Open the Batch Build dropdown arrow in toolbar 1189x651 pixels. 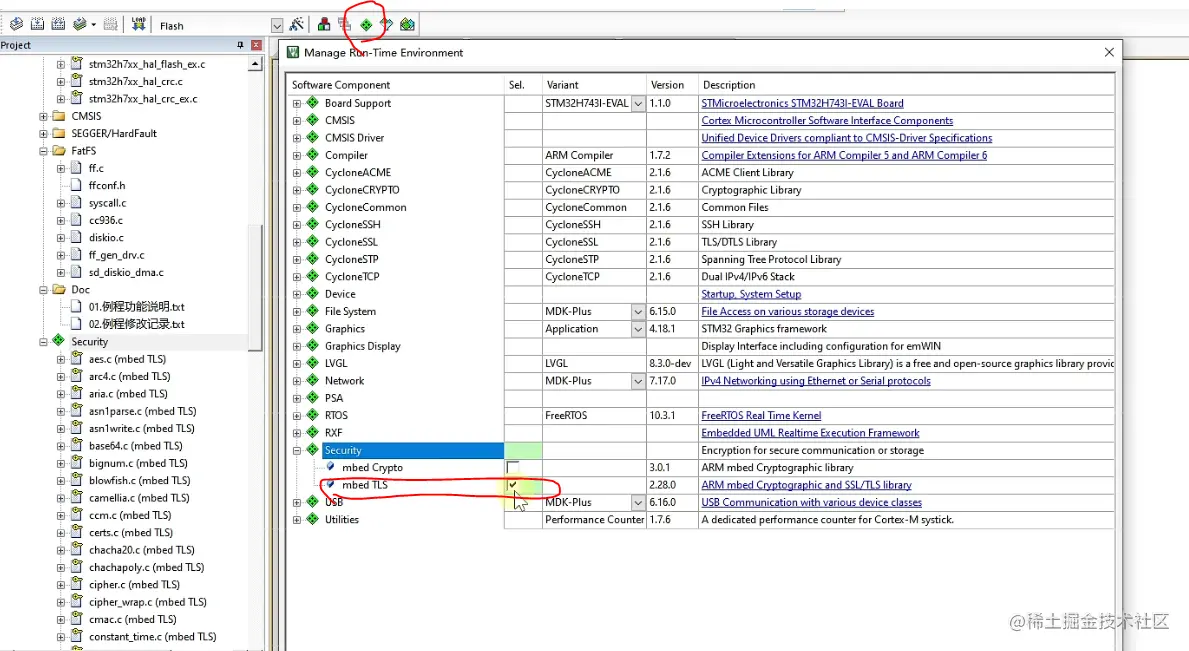[x=93, y=25]
